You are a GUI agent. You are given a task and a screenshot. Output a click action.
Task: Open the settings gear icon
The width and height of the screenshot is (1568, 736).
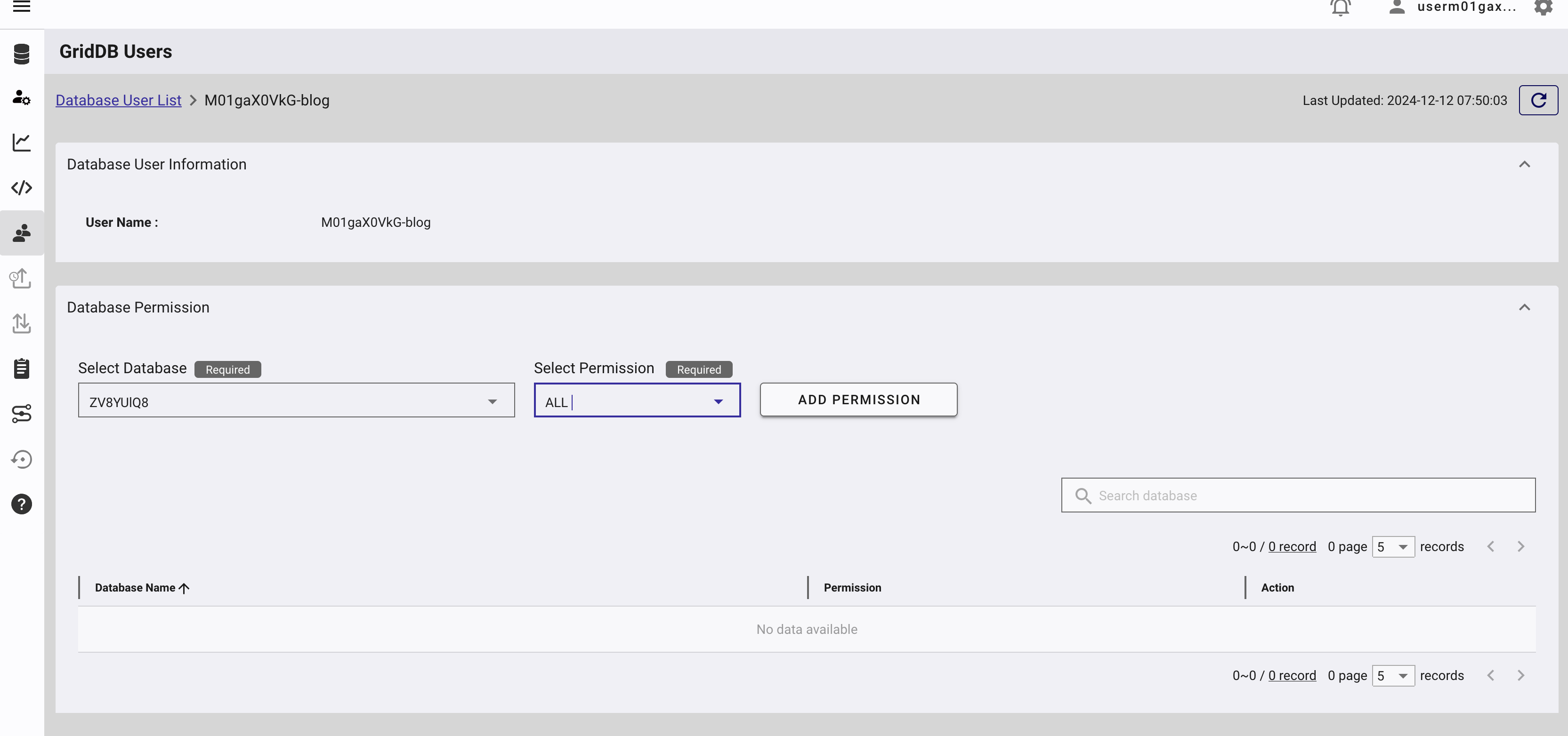[x=1543, y=8]
